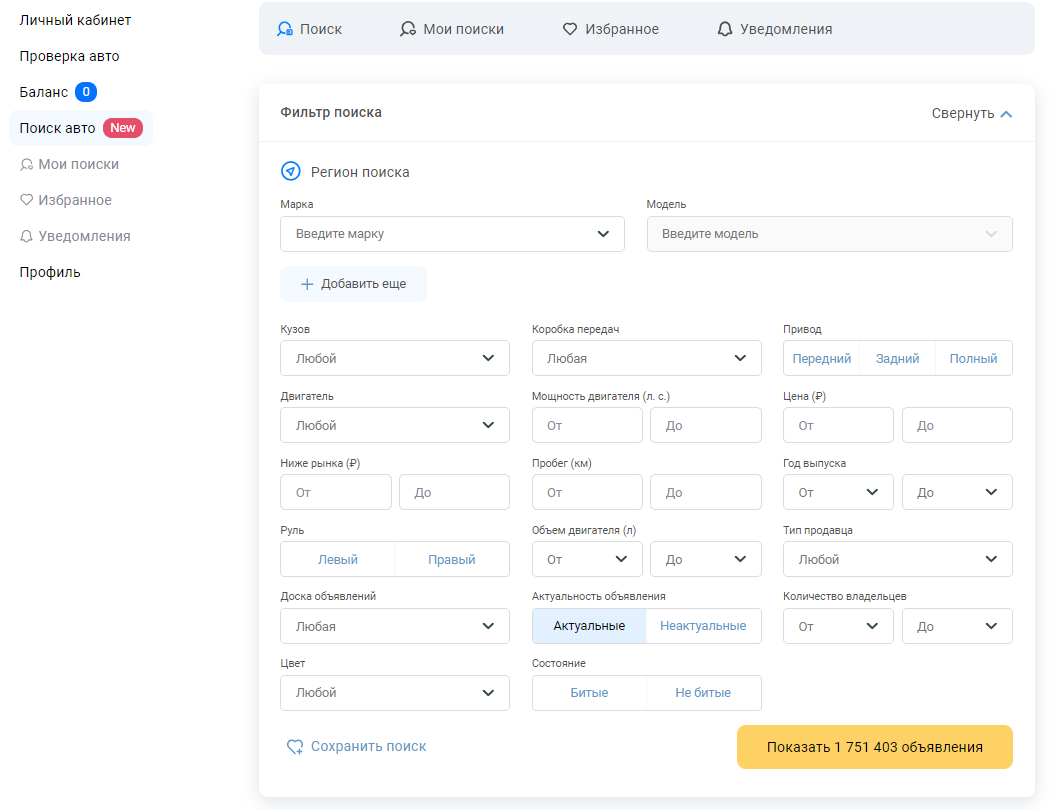Click the sidebar heart icon for Избранное
The height and width of the screenshot is (810, 1055).
point(27,200)
